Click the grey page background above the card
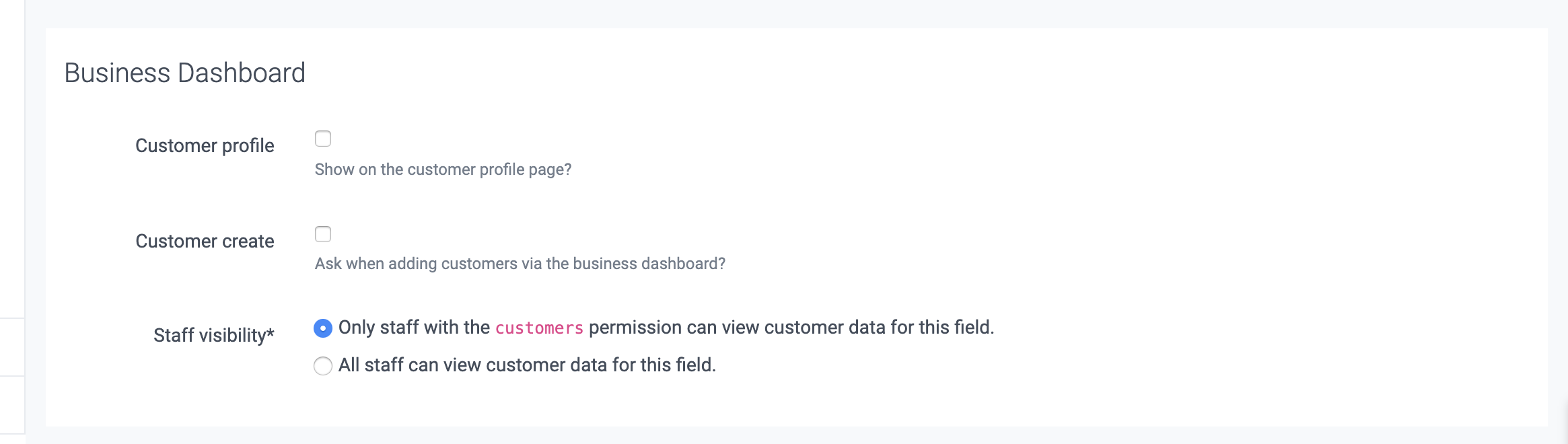This screenshot has height=444, width=1568. (x=808, y=13)
